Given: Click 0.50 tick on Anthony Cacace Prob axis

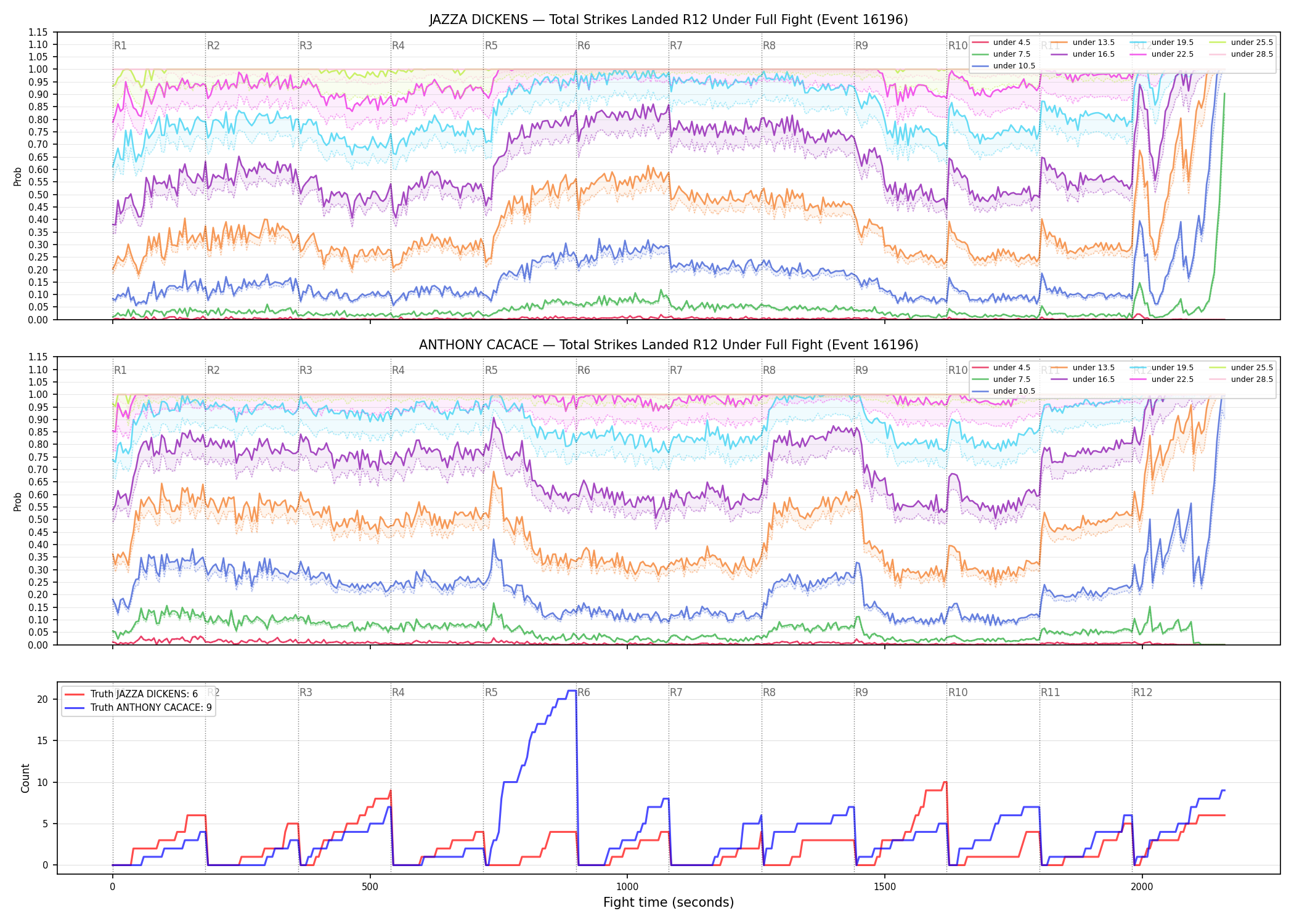Looking at the screenshot, I should (x=38, y=519).
